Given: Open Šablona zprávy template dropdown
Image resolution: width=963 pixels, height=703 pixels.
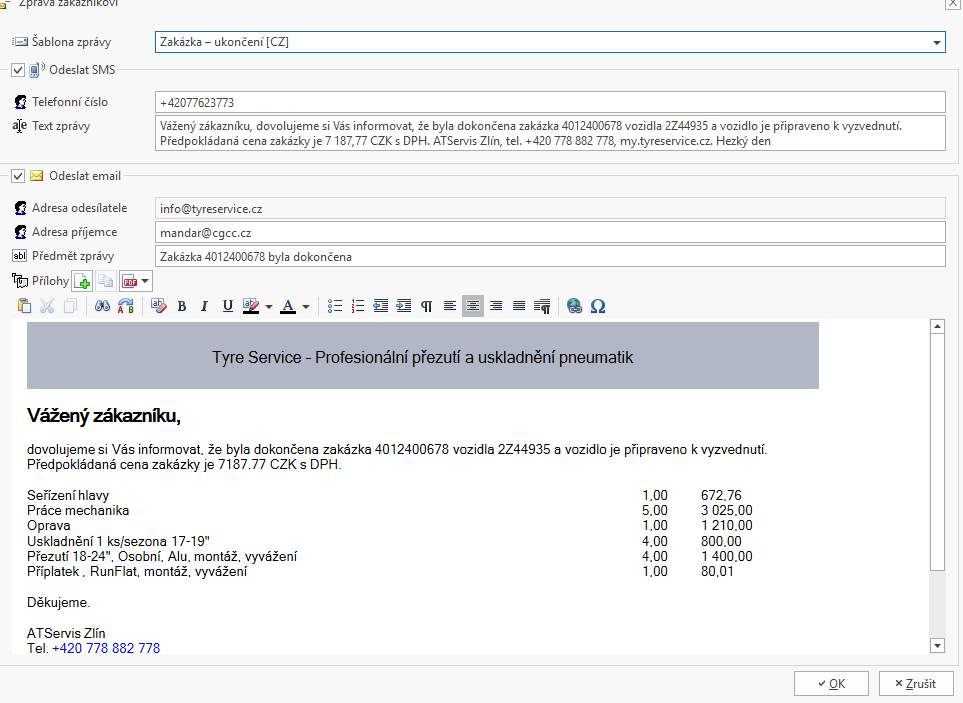Looking at the screenshot, I should [937, 42].
